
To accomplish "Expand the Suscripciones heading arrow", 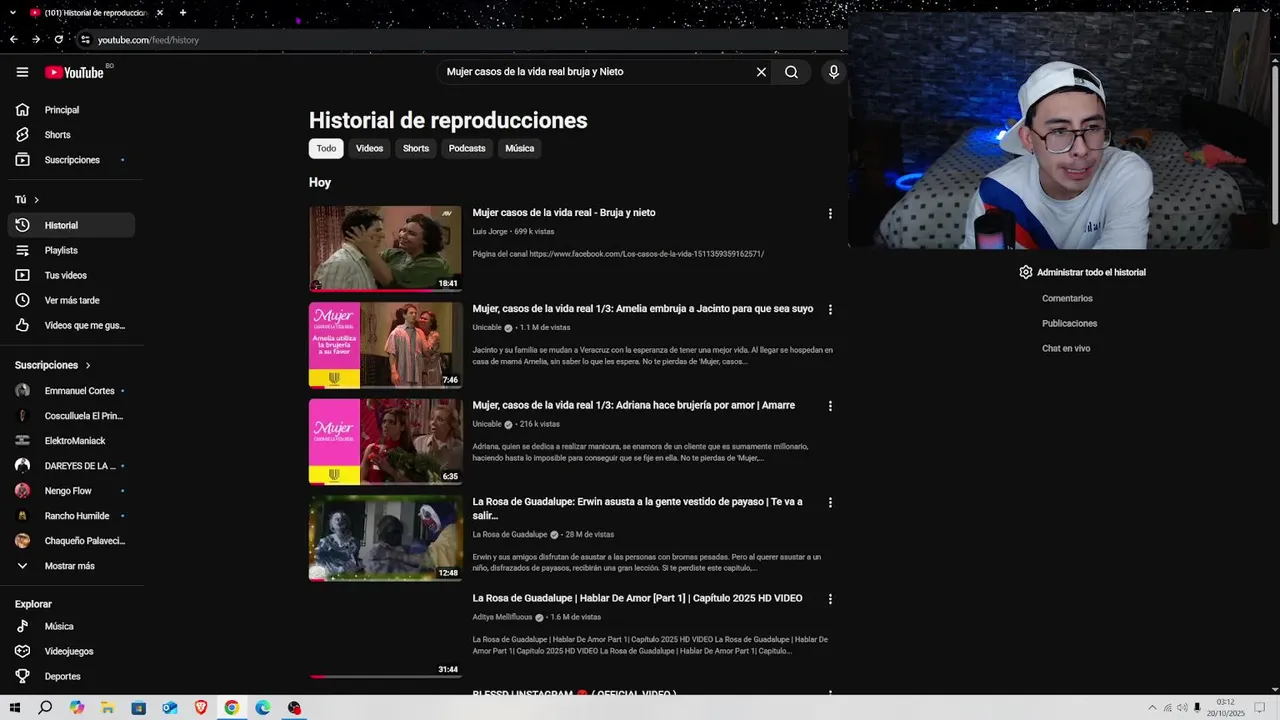I will click(88, 366).
